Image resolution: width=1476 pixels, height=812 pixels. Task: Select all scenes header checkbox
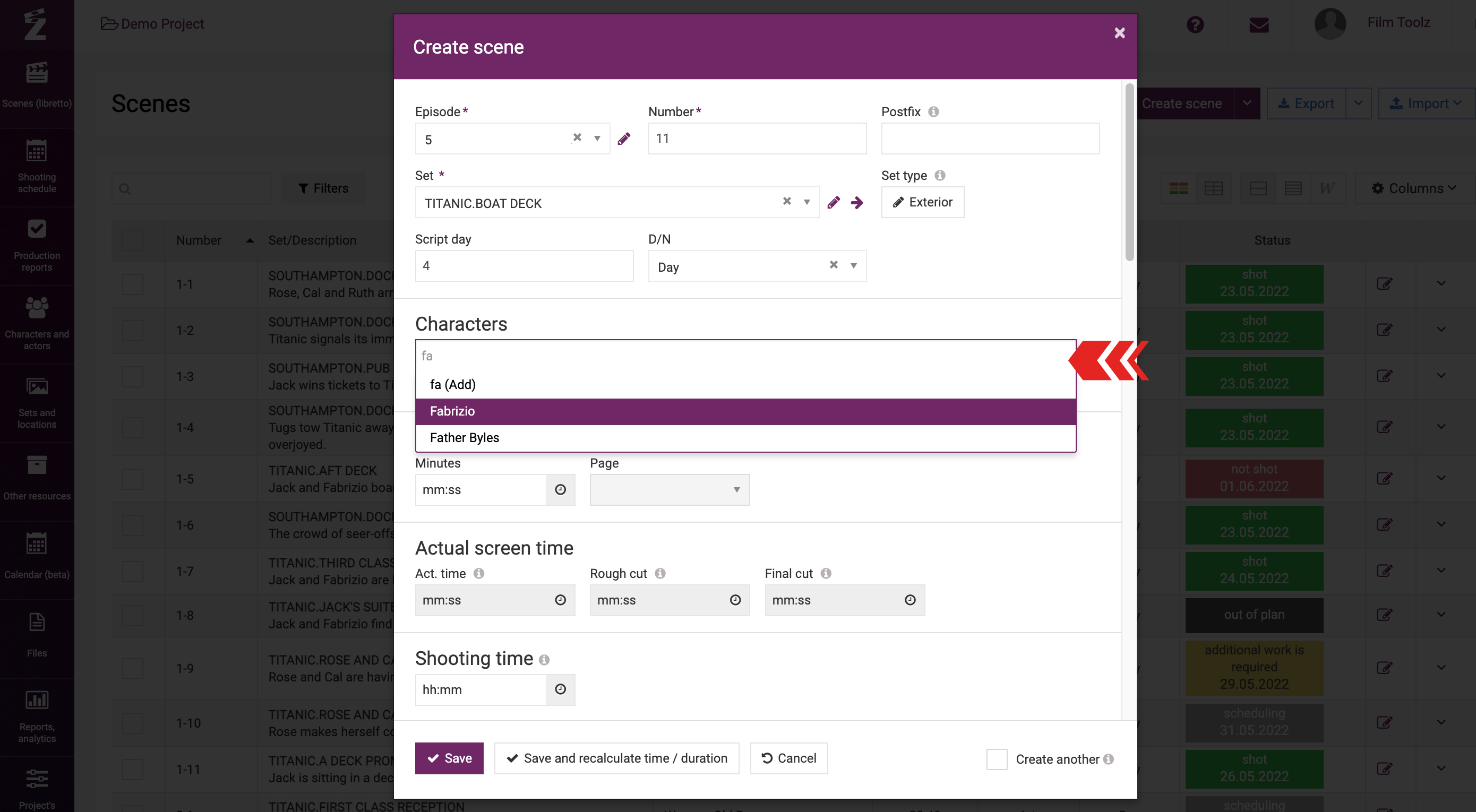(x=132, y=240)
